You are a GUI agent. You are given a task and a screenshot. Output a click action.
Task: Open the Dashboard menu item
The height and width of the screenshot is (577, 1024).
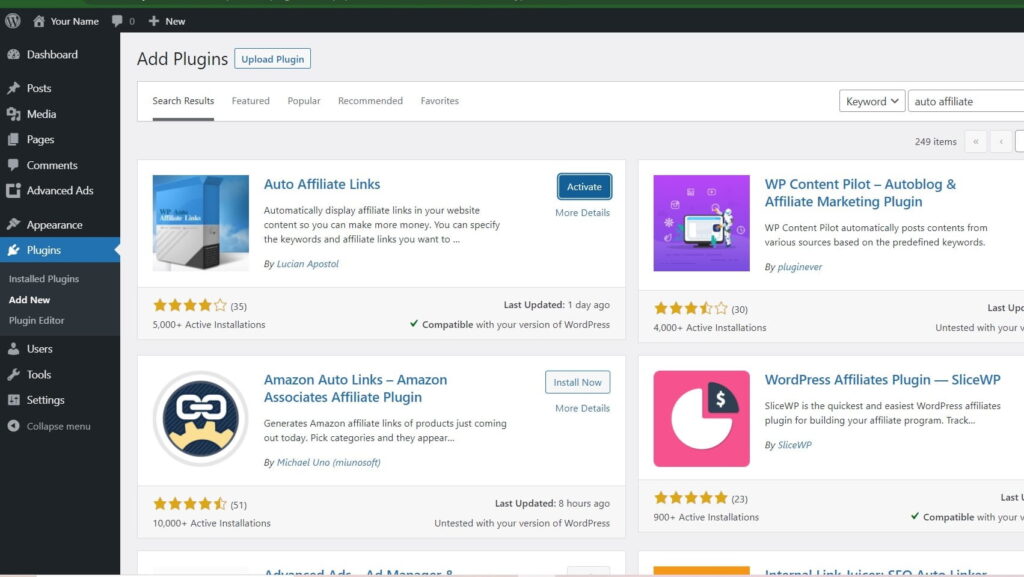(x=60, y=54)
